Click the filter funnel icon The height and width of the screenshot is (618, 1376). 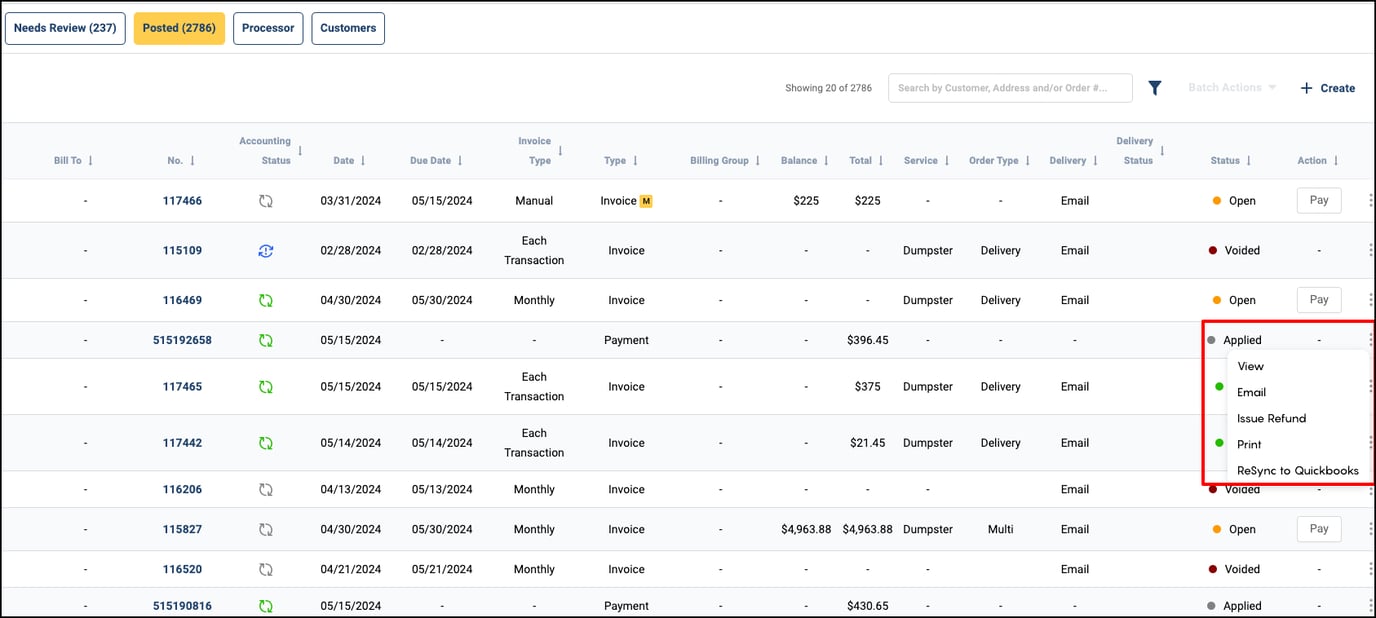point(1154,88)
